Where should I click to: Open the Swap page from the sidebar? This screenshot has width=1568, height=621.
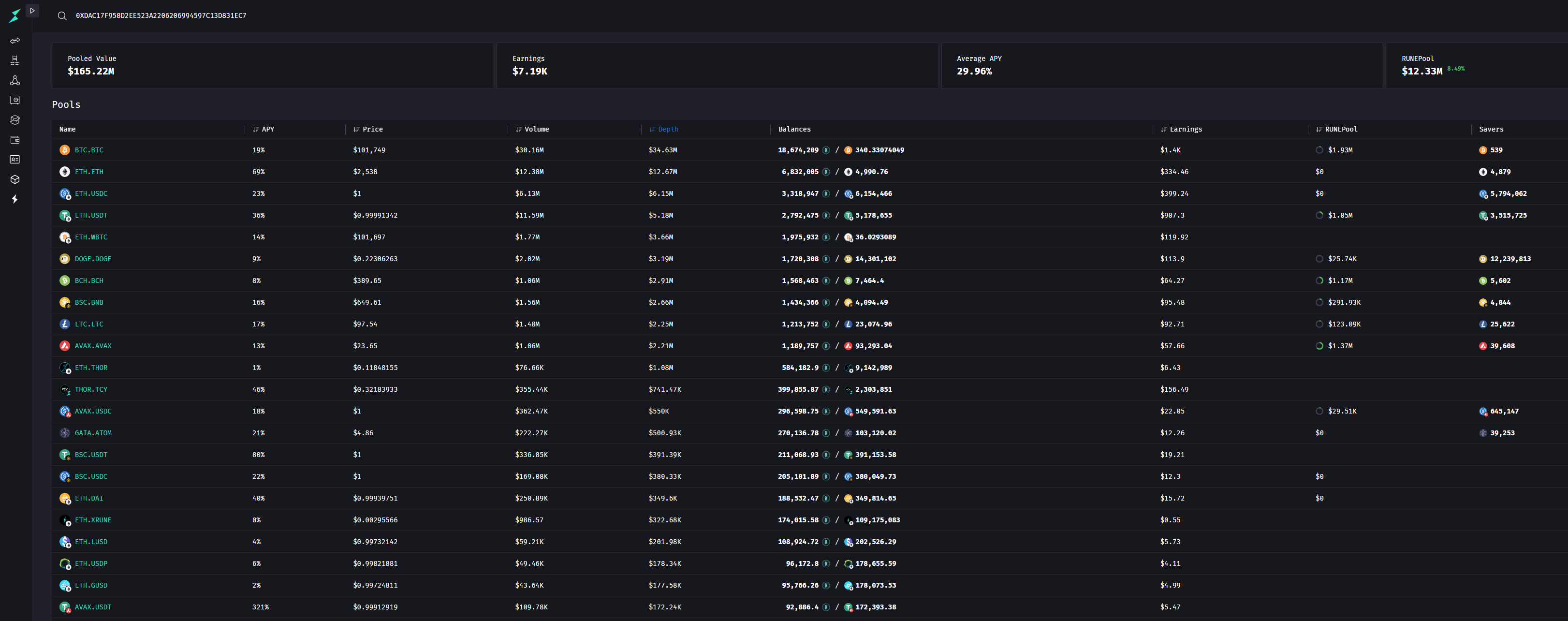click(x=15, y=41)
